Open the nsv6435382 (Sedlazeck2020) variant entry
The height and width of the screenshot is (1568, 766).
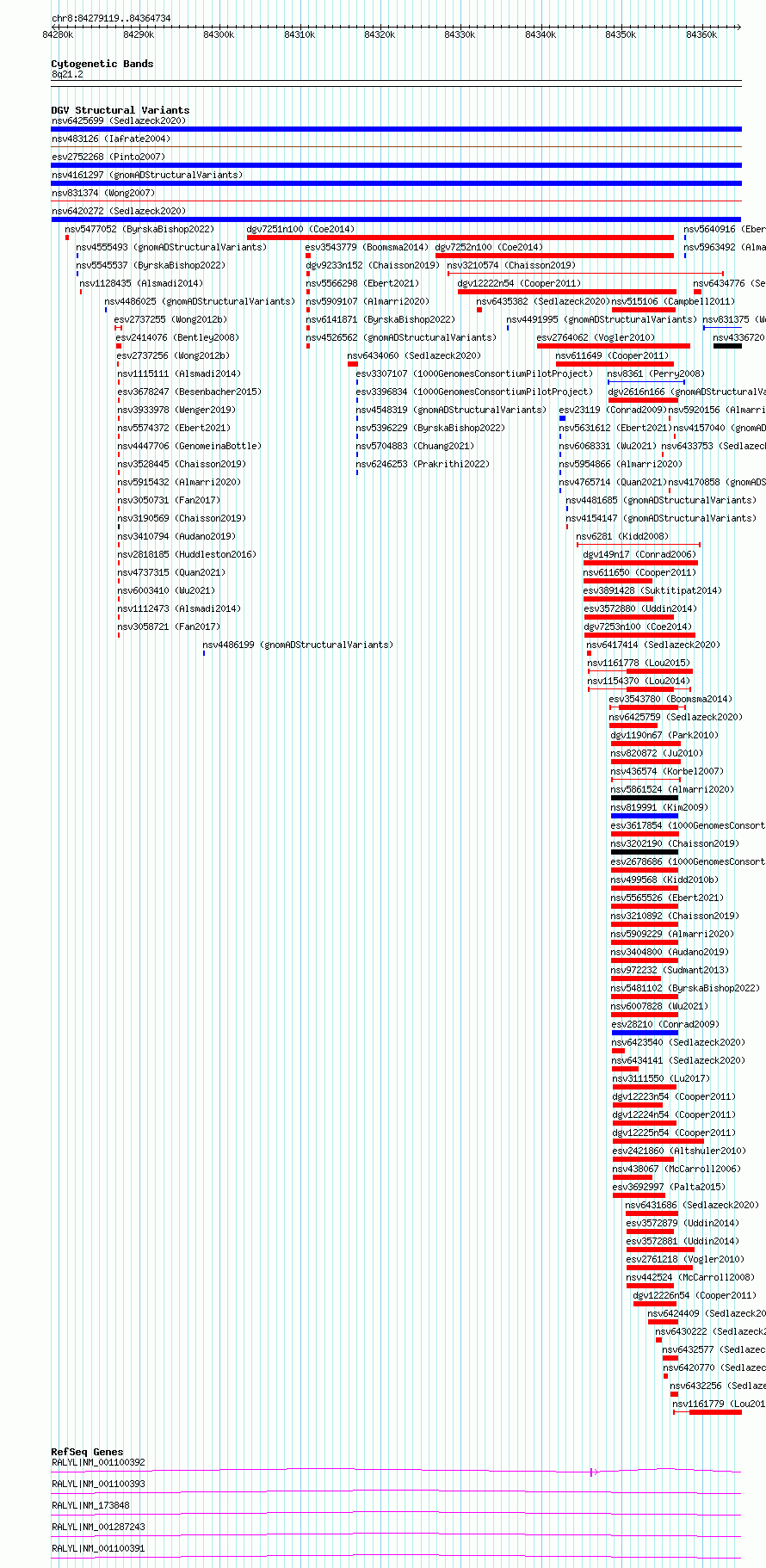543,301
